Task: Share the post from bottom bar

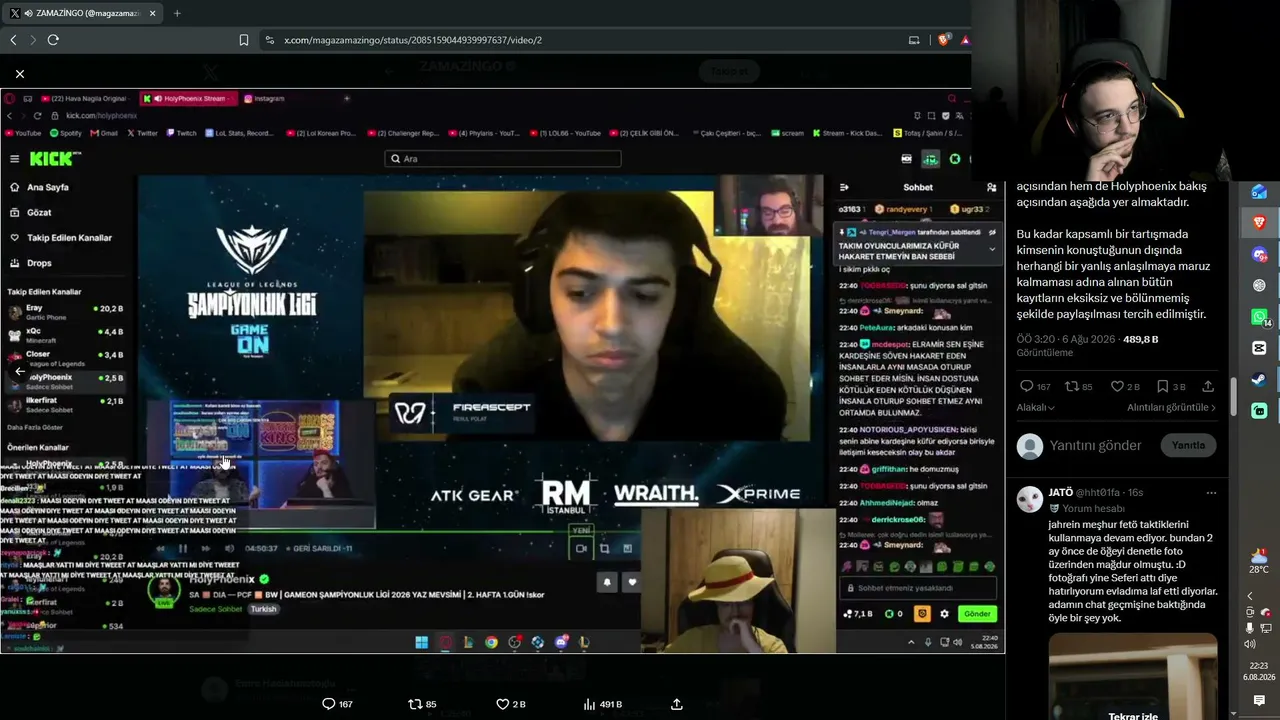Action: point(677,704)
